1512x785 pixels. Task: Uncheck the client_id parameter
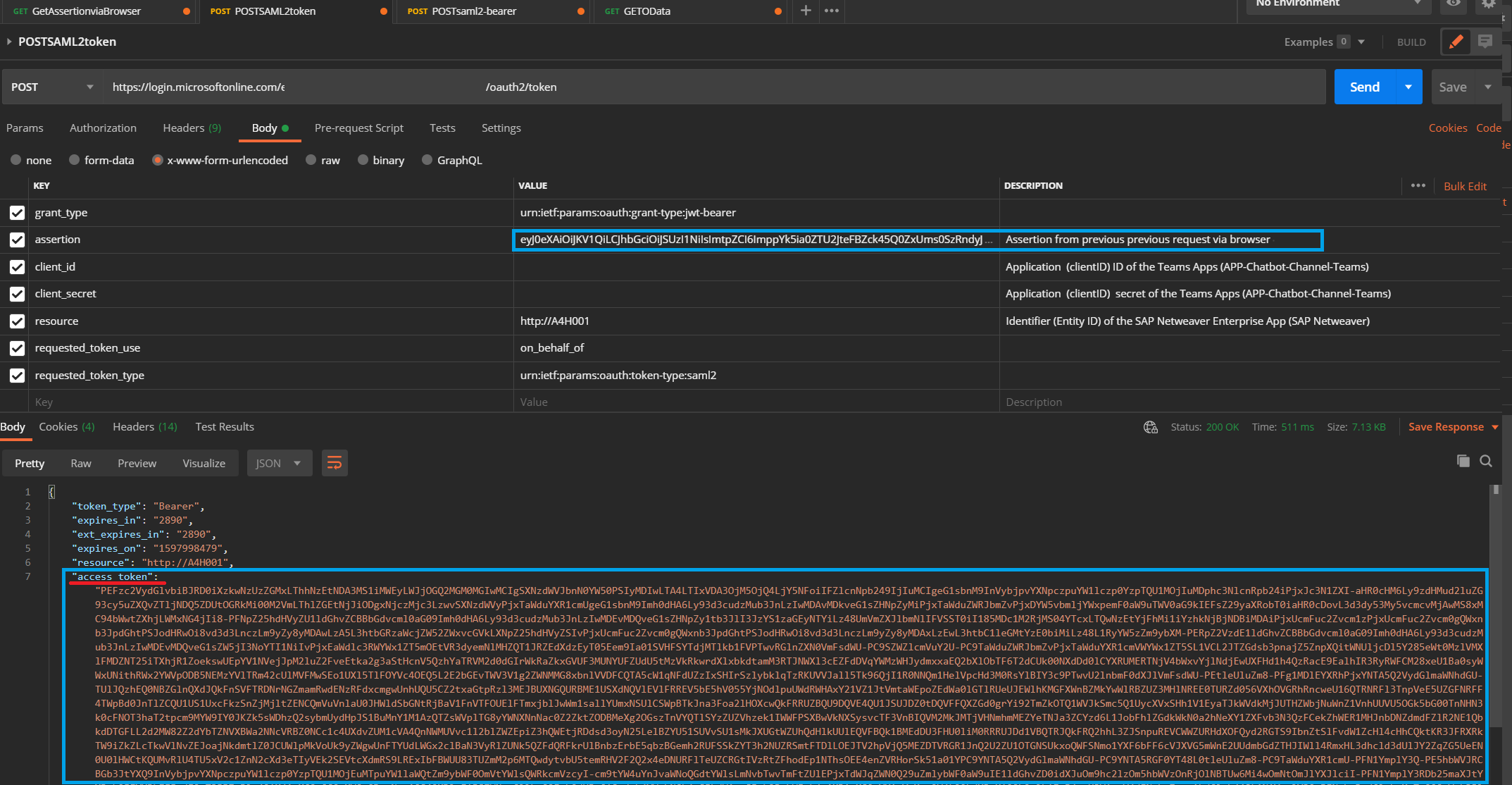pyautogui.click(x=17, y=267)
